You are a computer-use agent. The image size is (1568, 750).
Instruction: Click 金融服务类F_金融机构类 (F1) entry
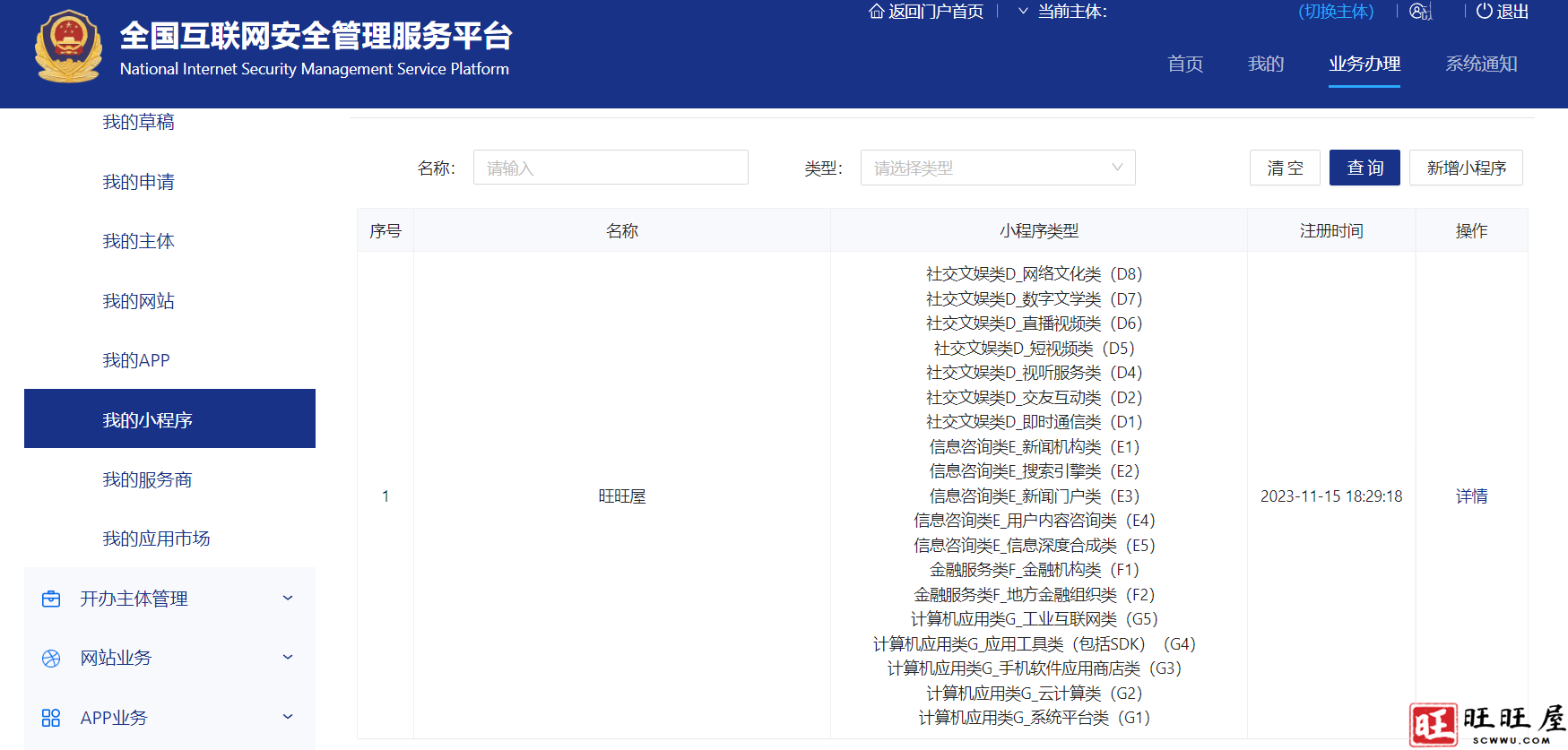[1034, 569]
